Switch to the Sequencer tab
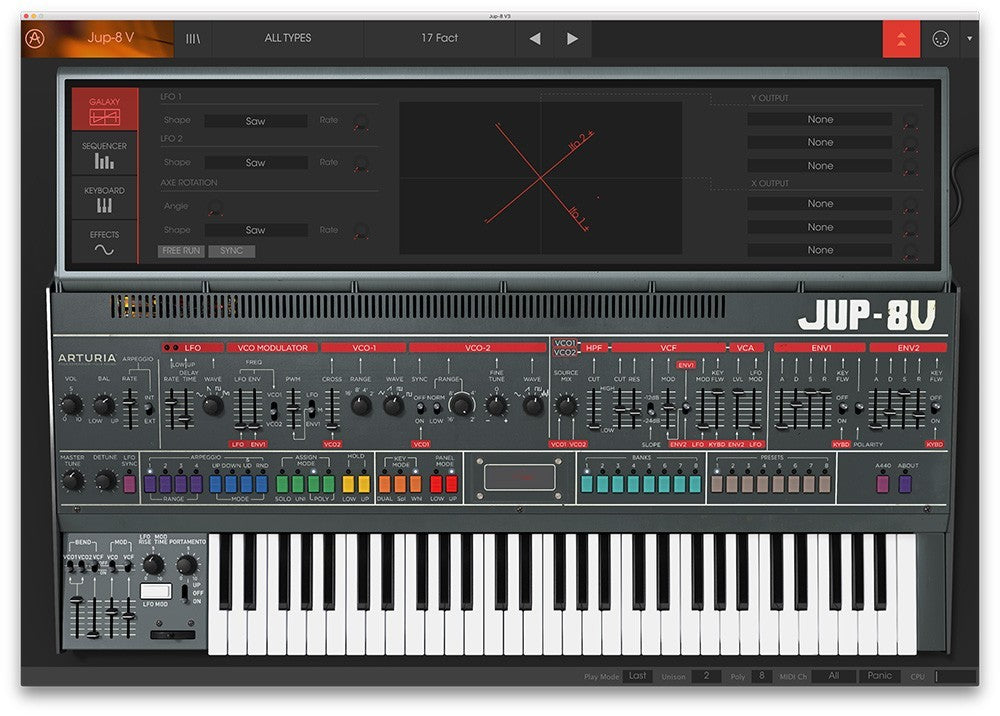1000x716 pixels. point(104,154)
